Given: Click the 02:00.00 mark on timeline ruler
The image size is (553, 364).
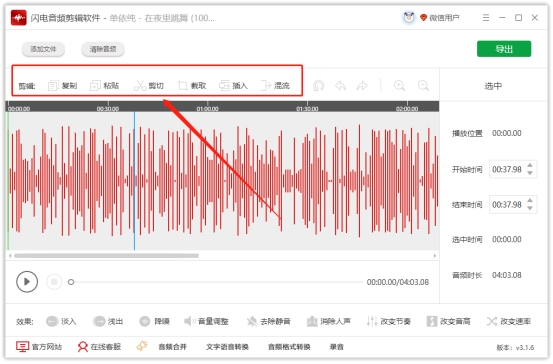Looking at the screenshot, I should pos(407,109).
